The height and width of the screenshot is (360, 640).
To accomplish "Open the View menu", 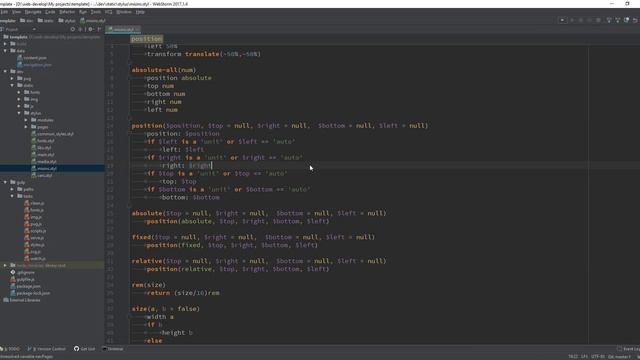I will pyautogui.click(x=16, y=12).
